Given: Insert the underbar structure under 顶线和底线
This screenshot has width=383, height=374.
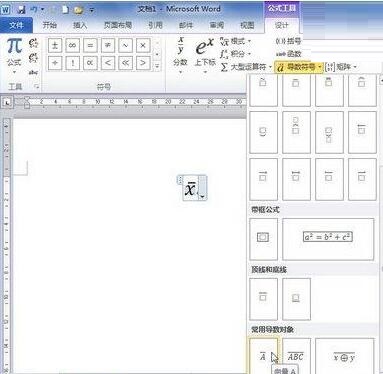Looking at the screenshot, I should pos(296,299).
